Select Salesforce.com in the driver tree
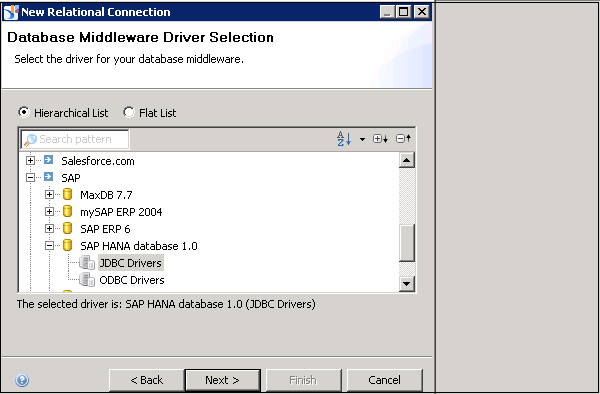600x394 pixels. [98, 161]
